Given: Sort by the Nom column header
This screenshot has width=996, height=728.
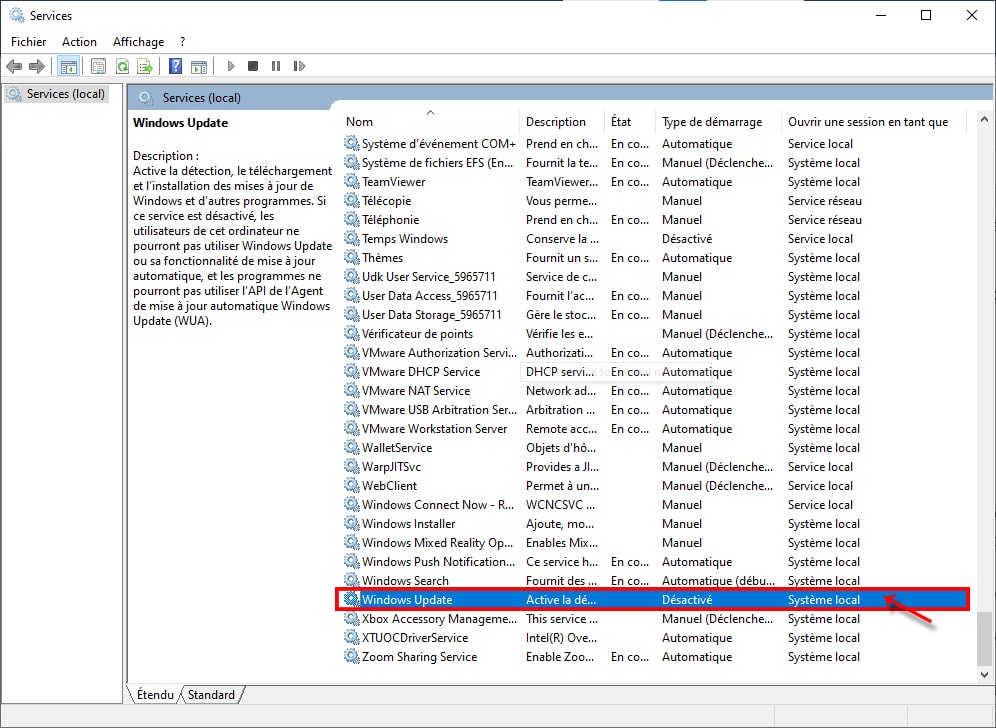Looking at the screenshot, I should pyautogui.click(x=430, y=121).
